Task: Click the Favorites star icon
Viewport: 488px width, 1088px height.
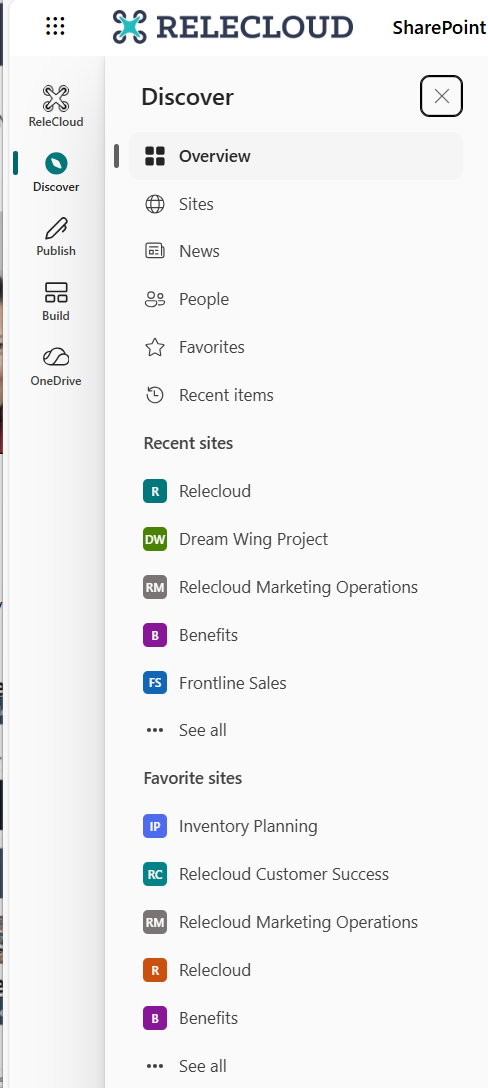Action: [155, 347]
